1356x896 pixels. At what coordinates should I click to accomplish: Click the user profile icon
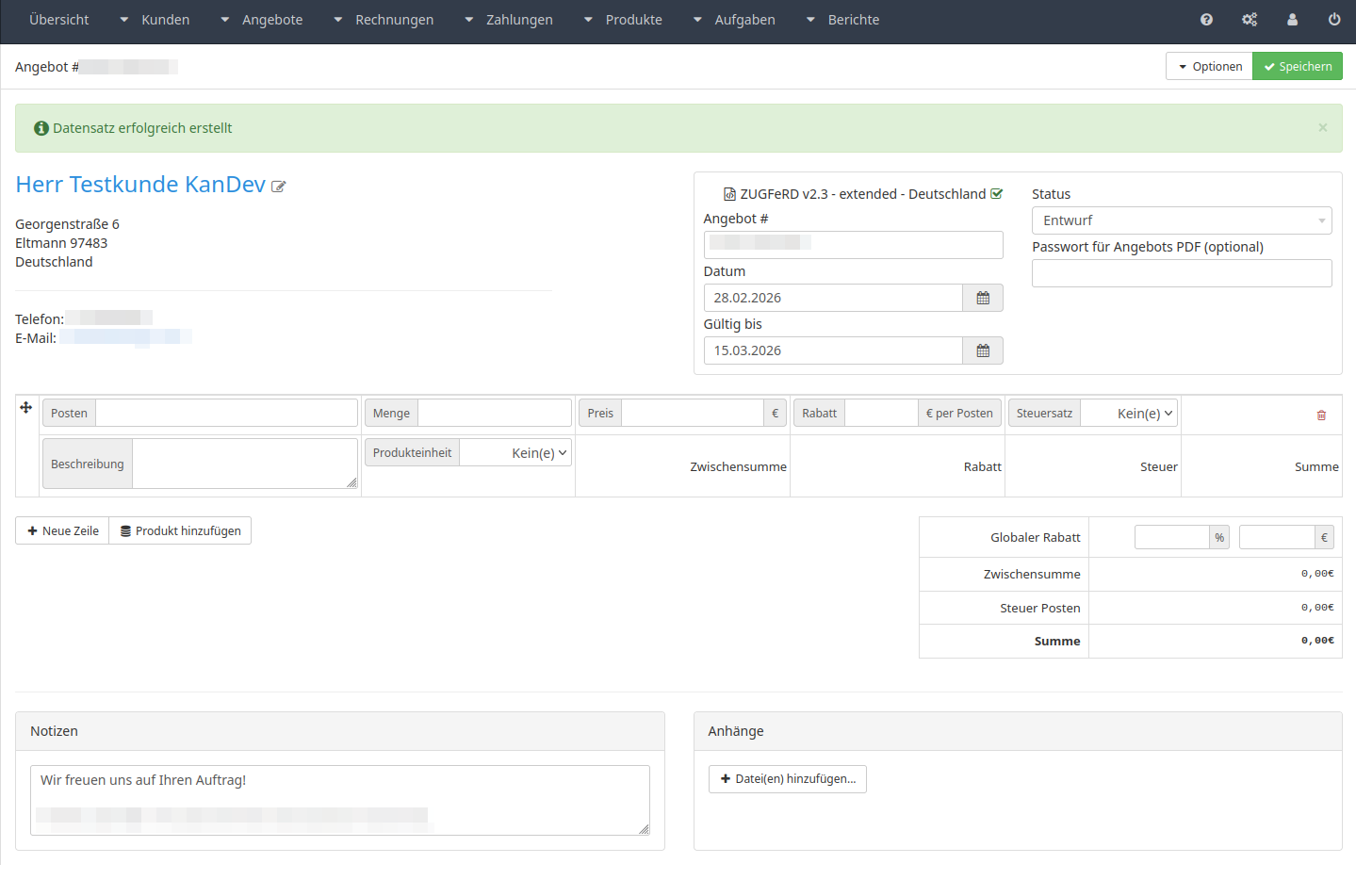[x=1292, y=20]
